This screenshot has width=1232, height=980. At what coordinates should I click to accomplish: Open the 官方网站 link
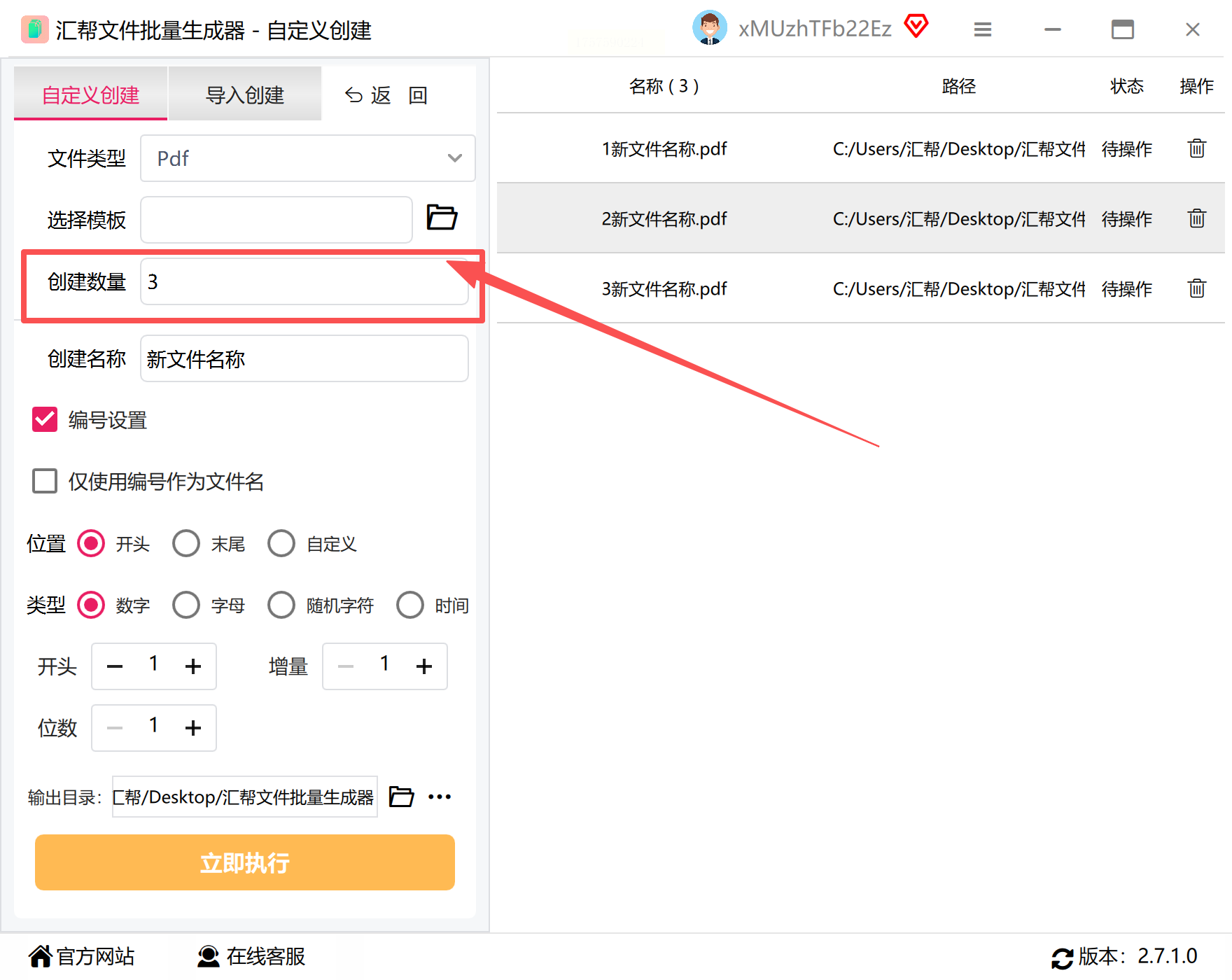coord(81,956)
